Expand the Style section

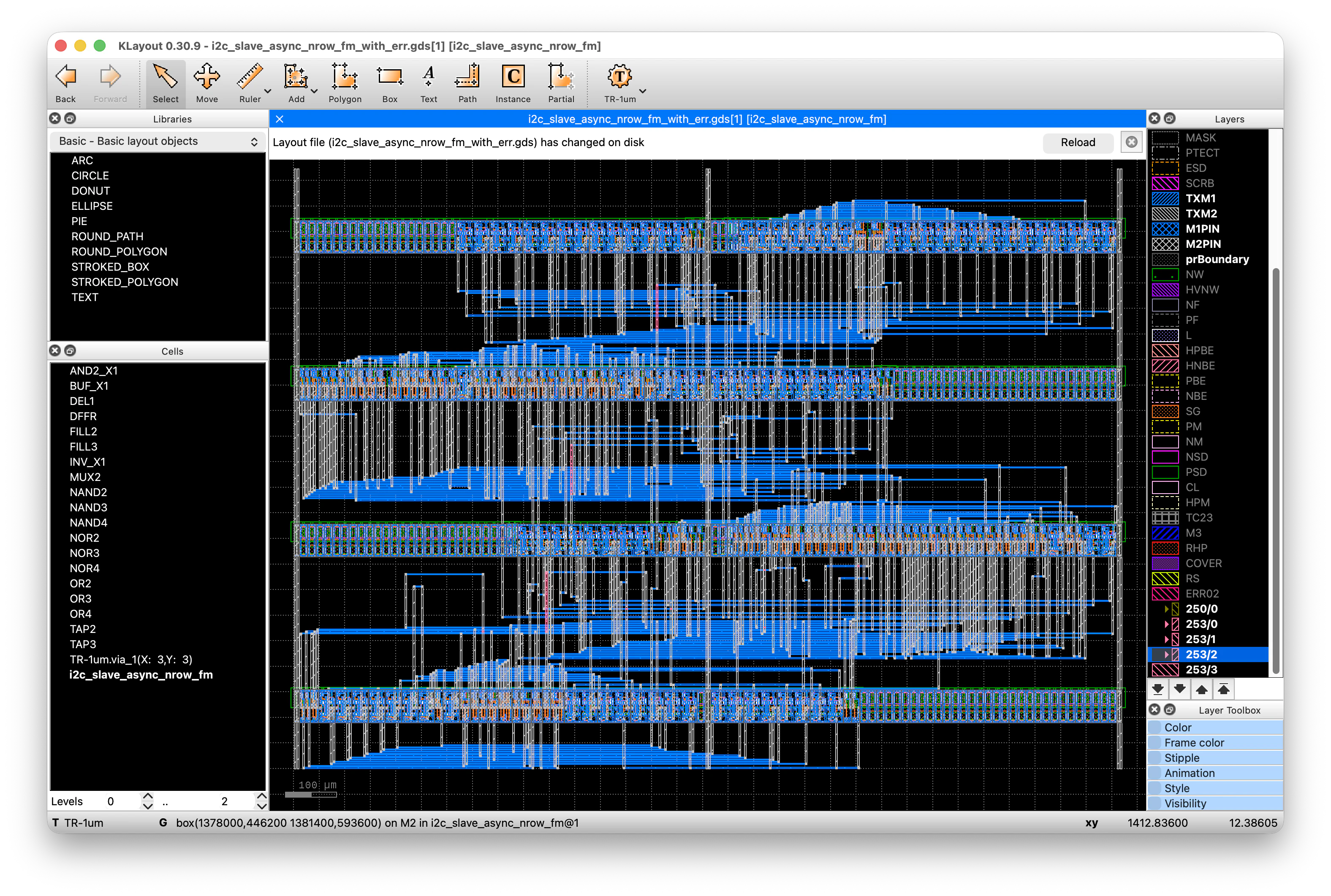(1215, 788)
